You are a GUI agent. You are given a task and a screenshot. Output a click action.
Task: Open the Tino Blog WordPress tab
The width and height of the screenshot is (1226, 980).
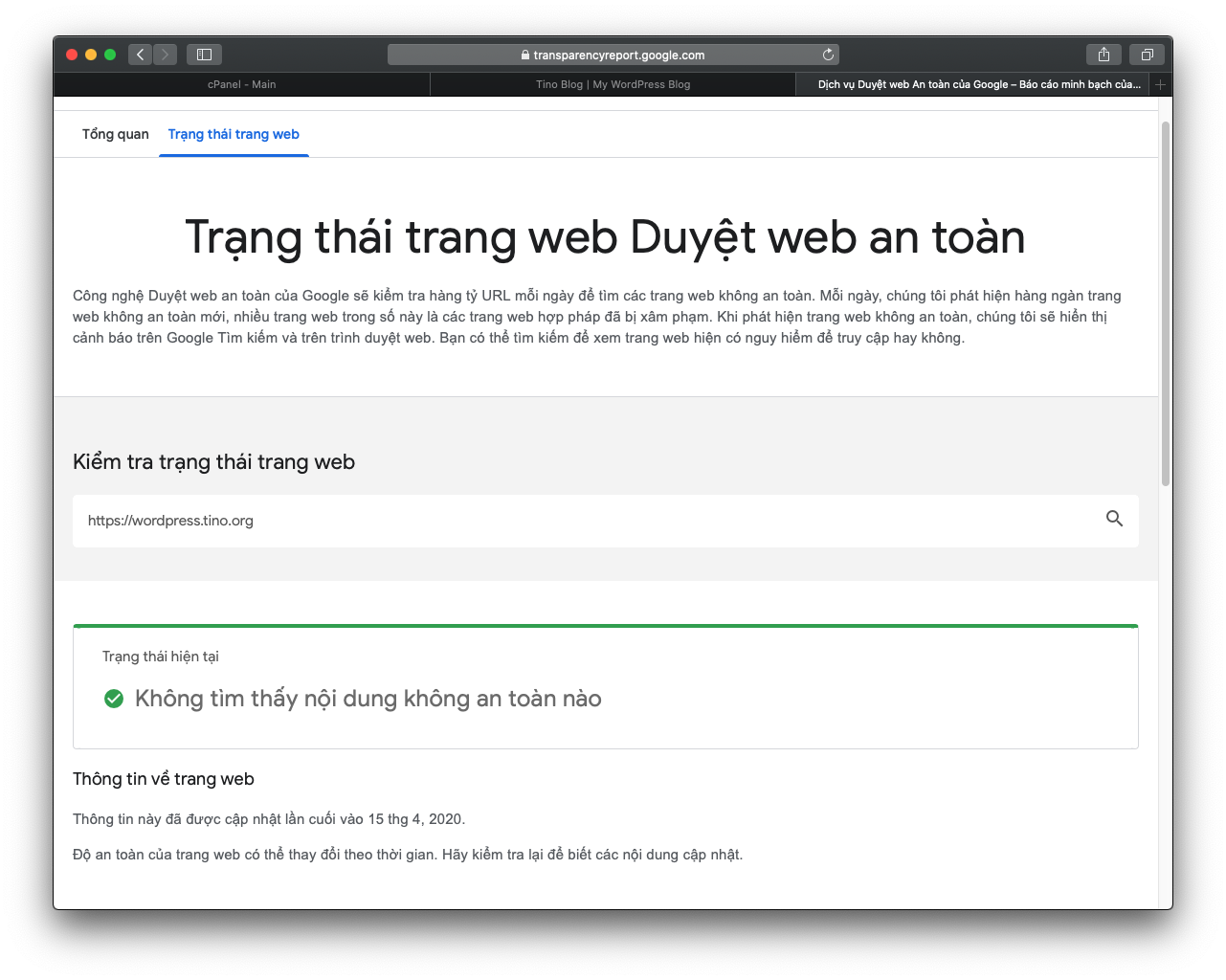pos(613,84)
